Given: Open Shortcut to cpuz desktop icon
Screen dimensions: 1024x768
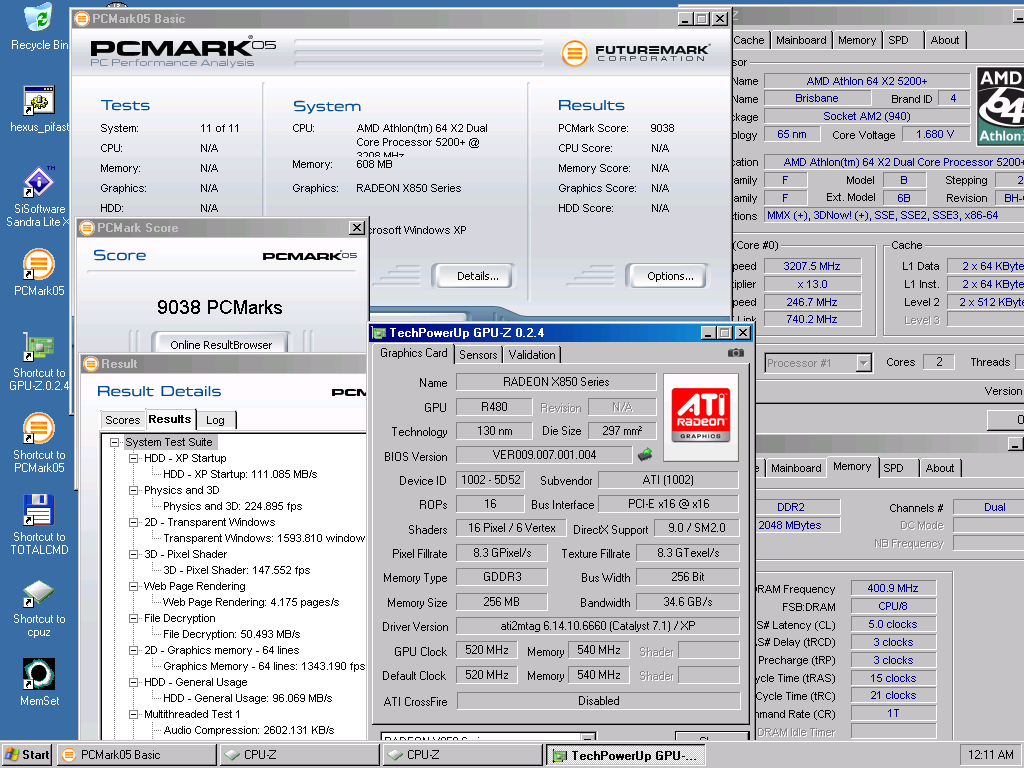Looking at the screenshot, I should [39, 593].
